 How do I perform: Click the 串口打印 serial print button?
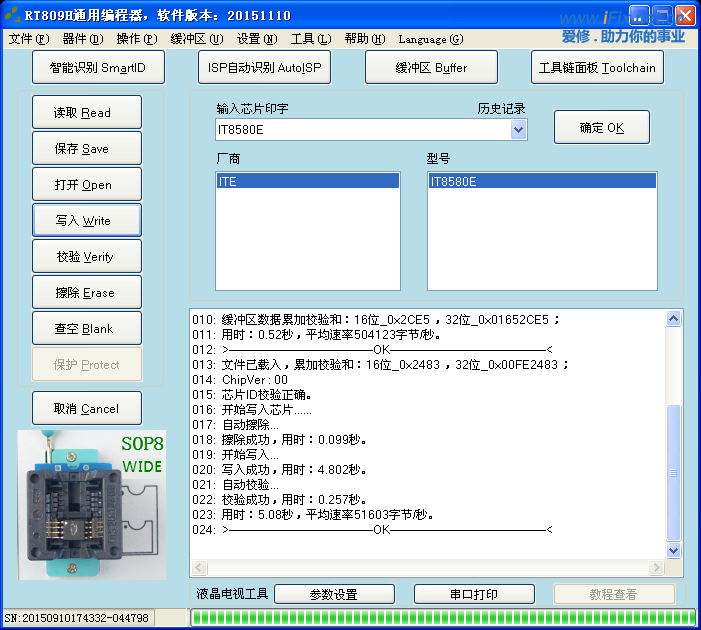click(474, 594)
